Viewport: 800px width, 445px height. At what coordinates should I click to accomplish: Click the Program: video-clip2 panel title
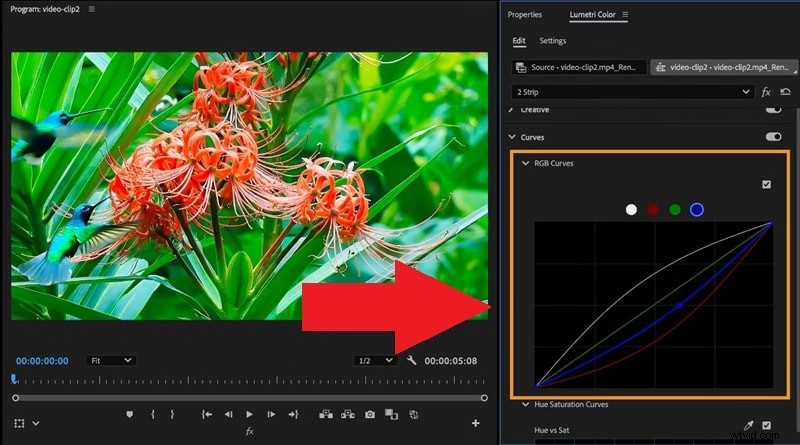tap(45, 9)
